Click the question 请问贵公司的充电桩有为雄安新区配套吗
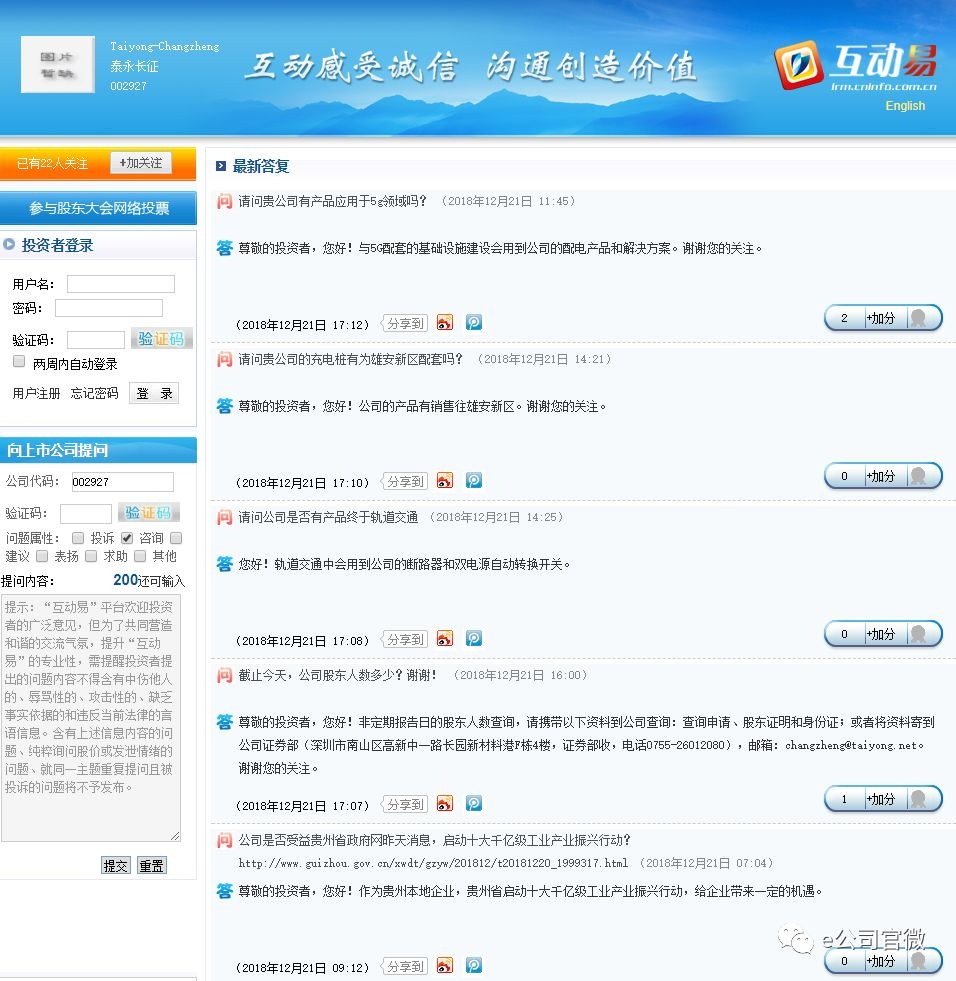Image resolution: width=956 pixels, height=981 pixels. (x=350, y=358)
